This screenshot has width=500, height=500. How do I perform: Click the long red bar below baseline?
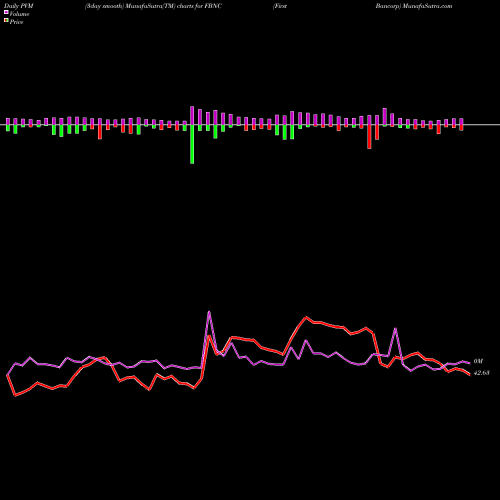pyautogui.click(x=369, y=137)
